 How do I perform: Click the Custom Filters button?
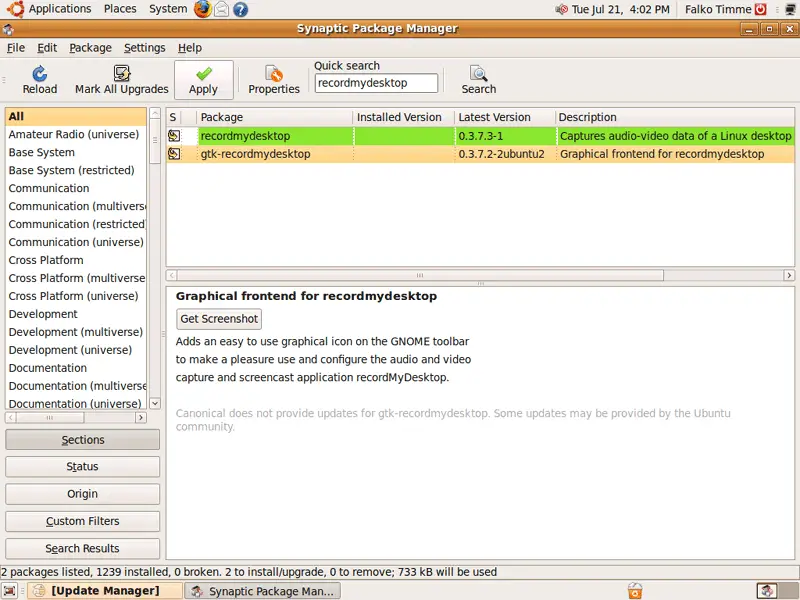(83, 521)
